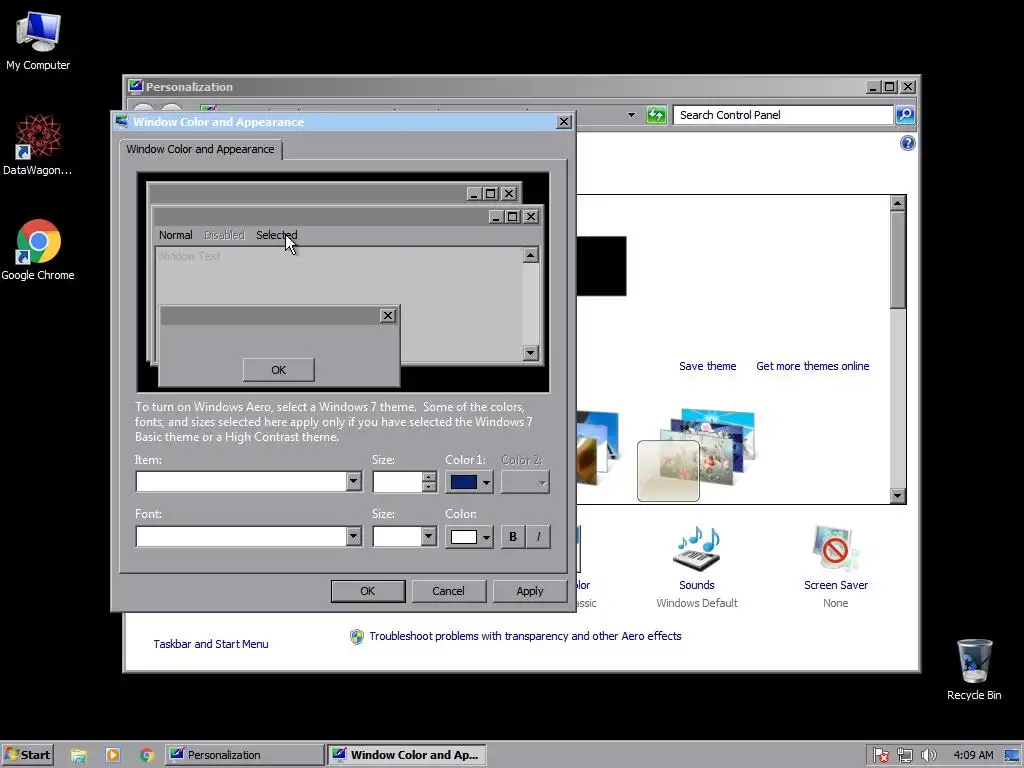This screenshot has width=1024, height=768.
Task: Expand the address bar history dropdown
Action: pyautogui.click(x=631, y=115)
